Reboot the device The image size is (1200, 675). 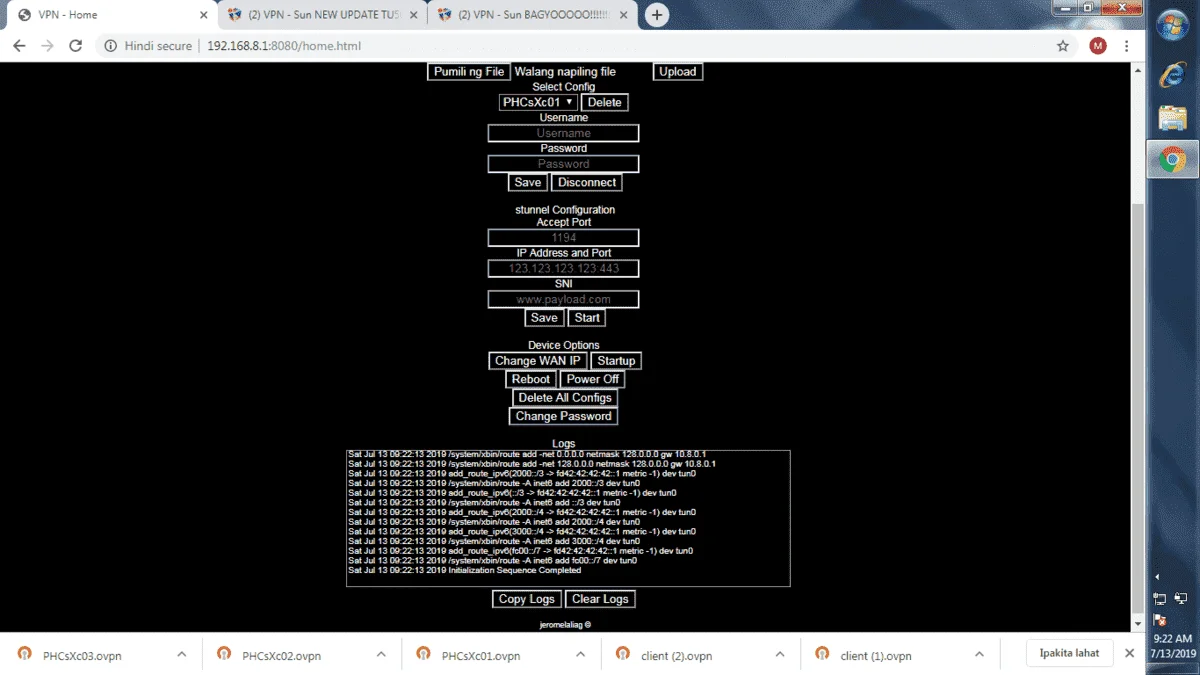531,379
